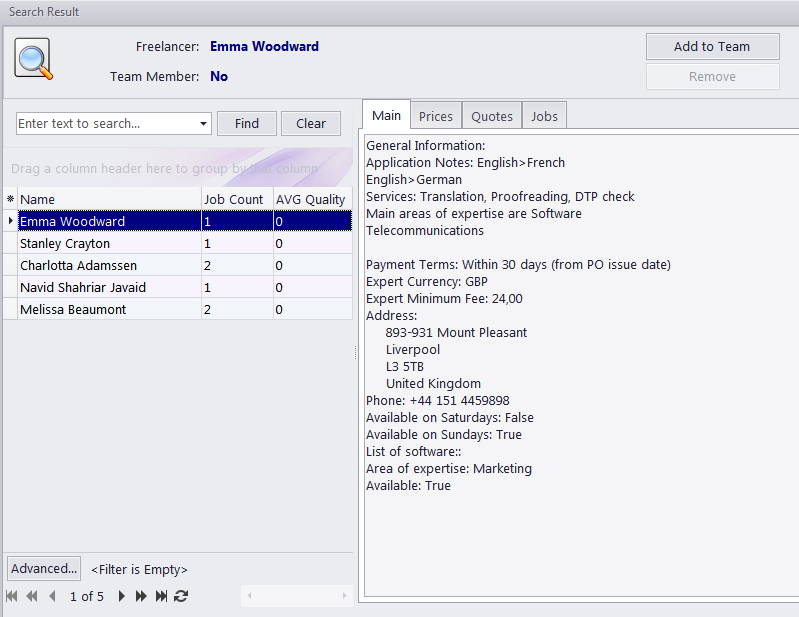
Task: Click the panel splitter handle dots
Action: click(355, 352)
